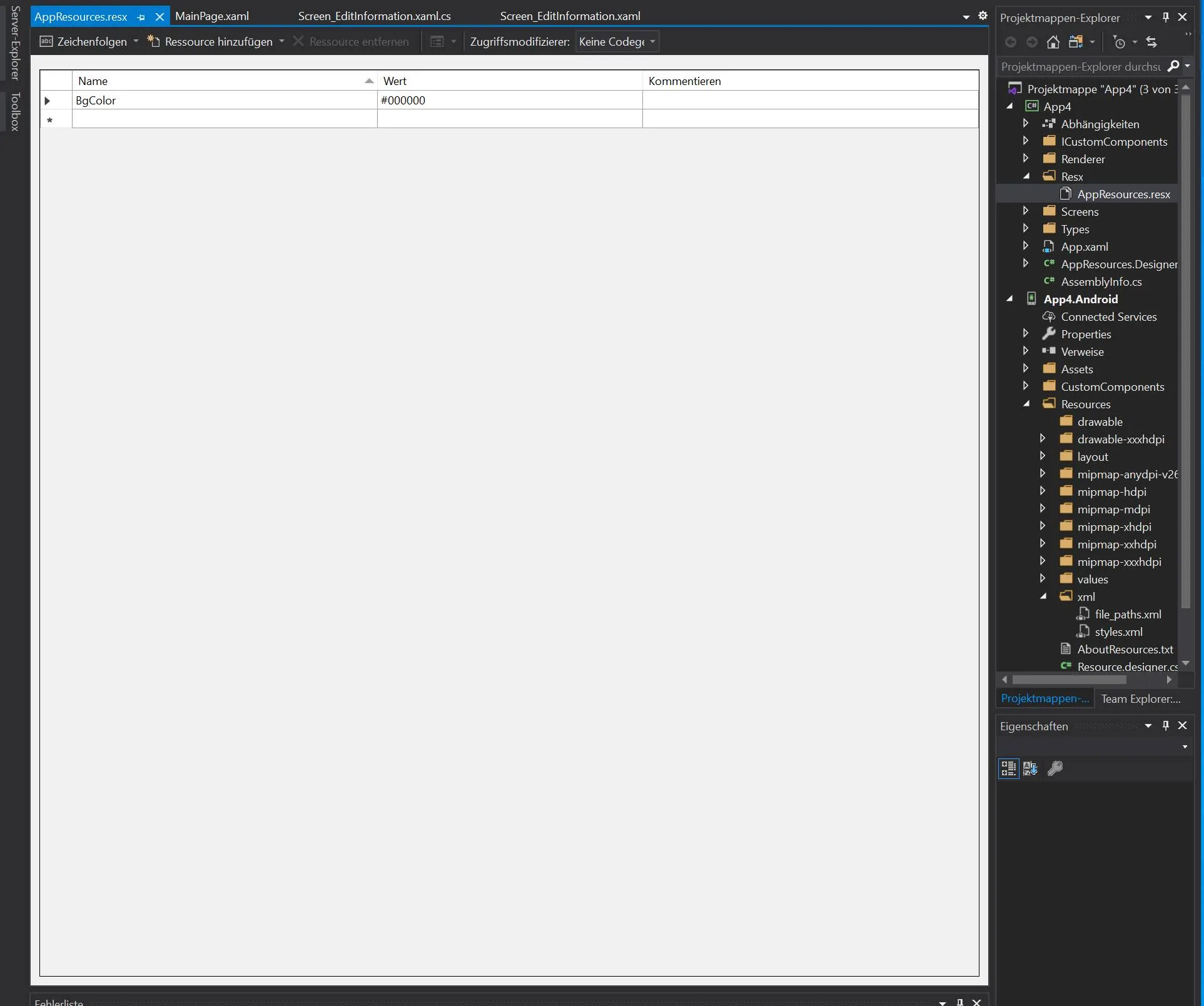Switch to the Team Explorer tab

click(1140, 699)
